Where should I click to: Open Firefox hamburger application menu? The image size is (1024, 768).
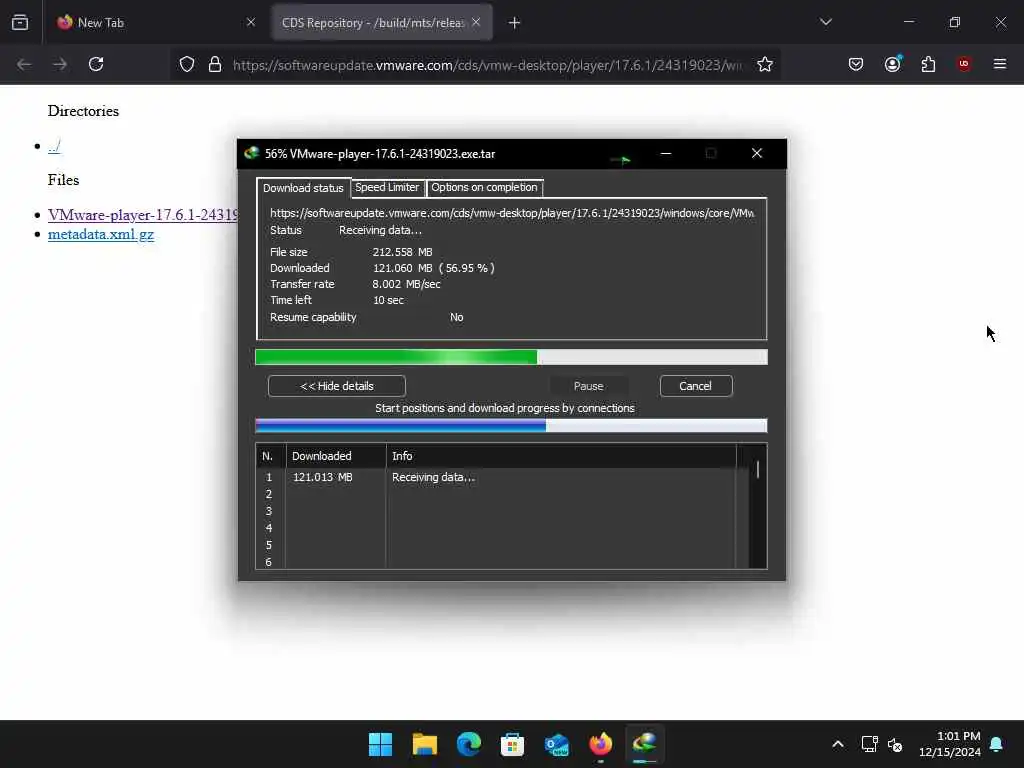(x=1000, y=64)
